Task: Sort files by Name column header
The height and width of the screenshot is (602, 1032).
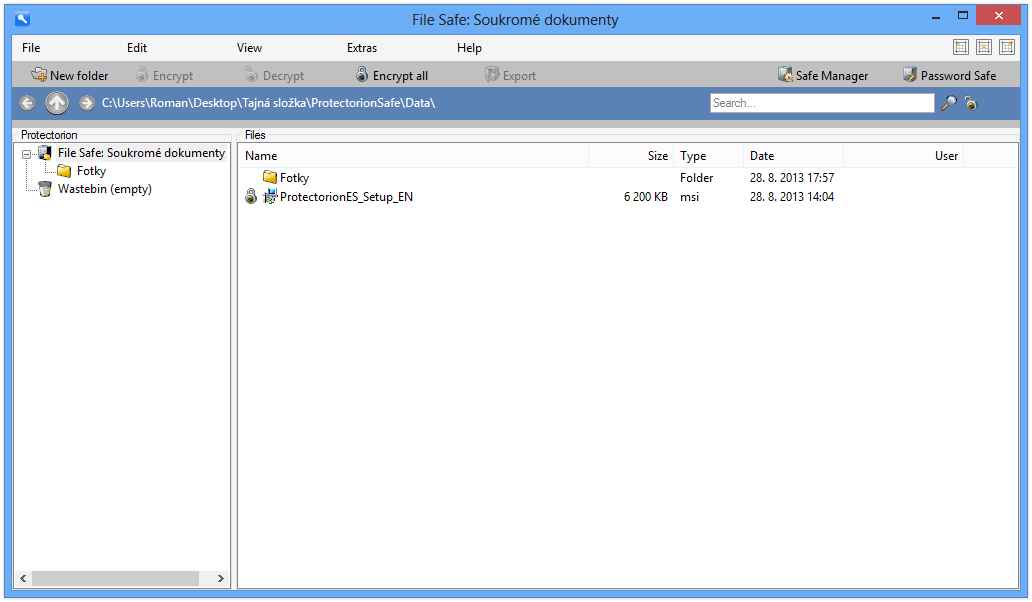Action: 415,156
